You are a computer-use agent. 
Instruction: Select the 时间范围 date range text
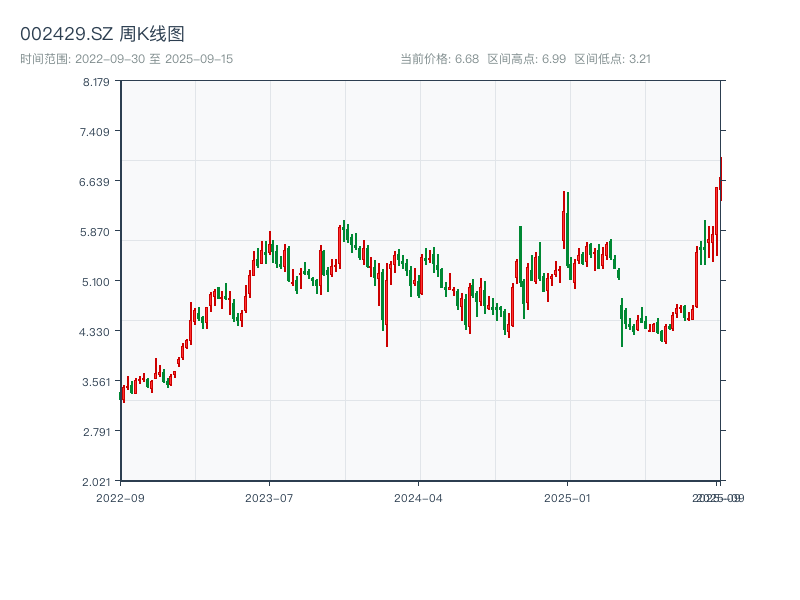126,59
